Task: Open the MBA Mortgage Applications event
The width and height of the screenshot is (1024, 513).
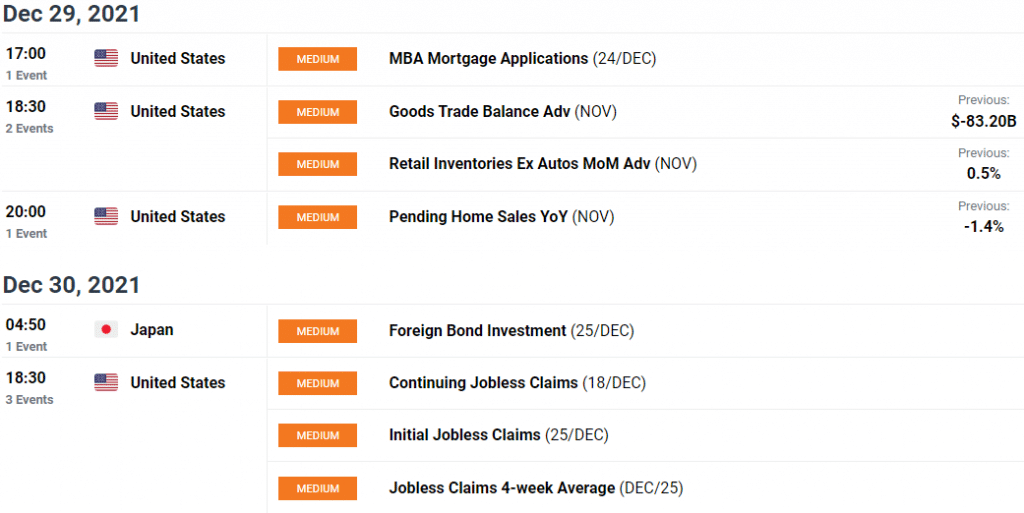Action: pyautogui.click(x=488, y=59)
